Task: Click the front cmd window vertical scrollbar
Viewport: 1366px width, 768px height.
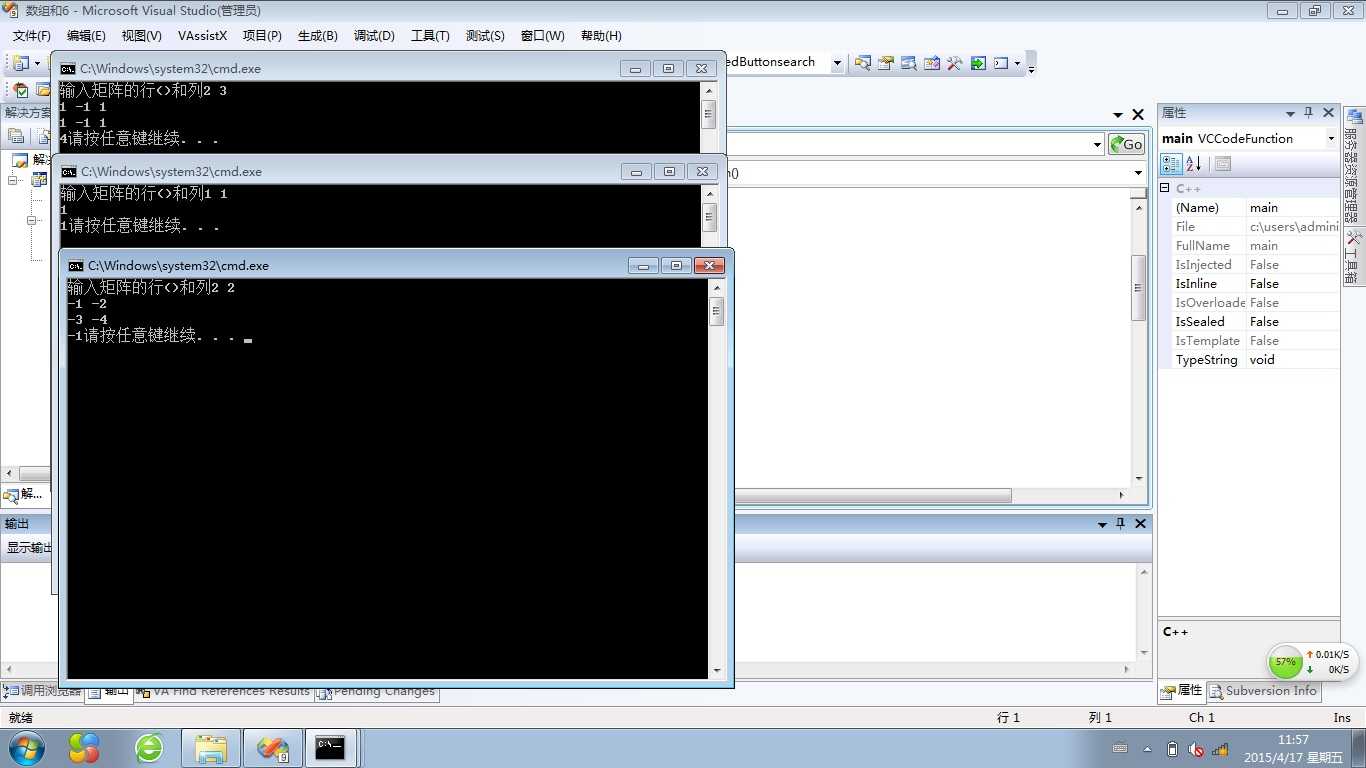Action: 716,478
